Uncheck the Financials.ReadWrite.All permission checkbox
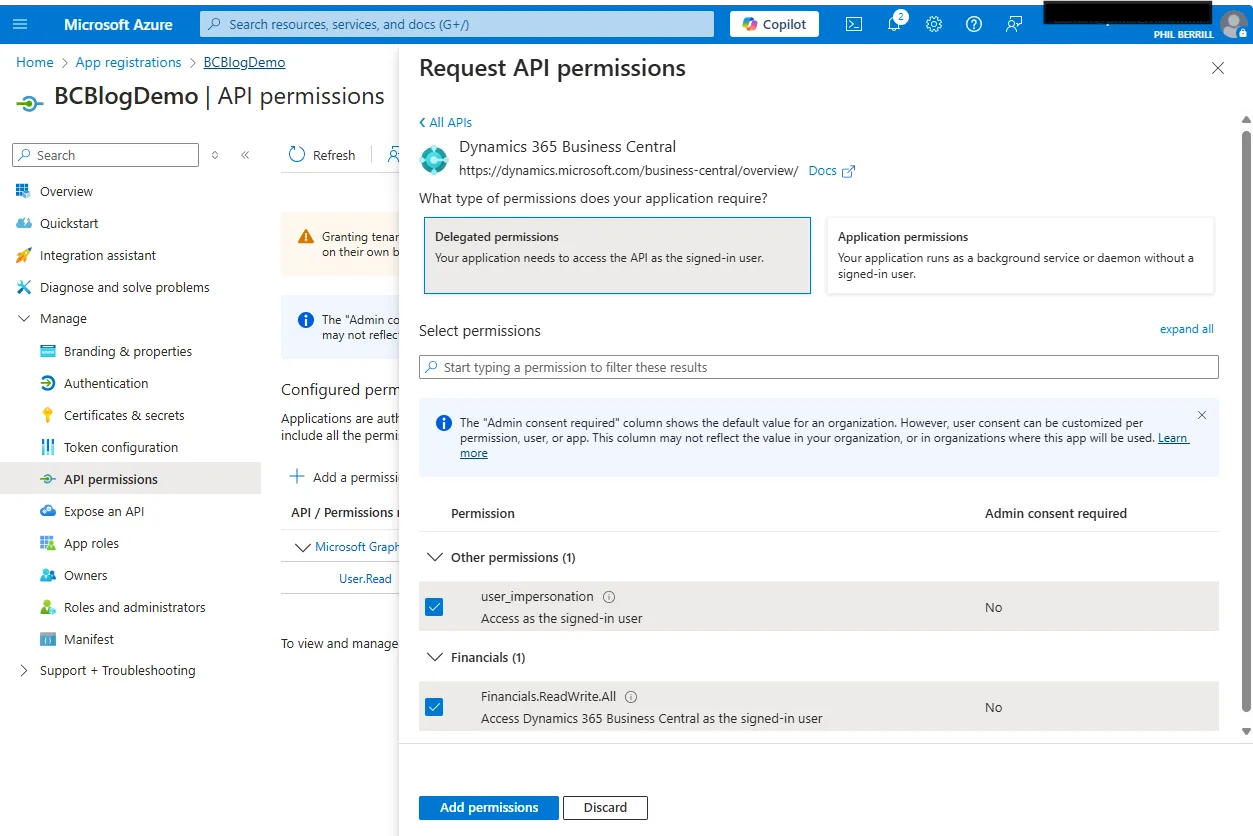1253x836 pixels. 434,707
